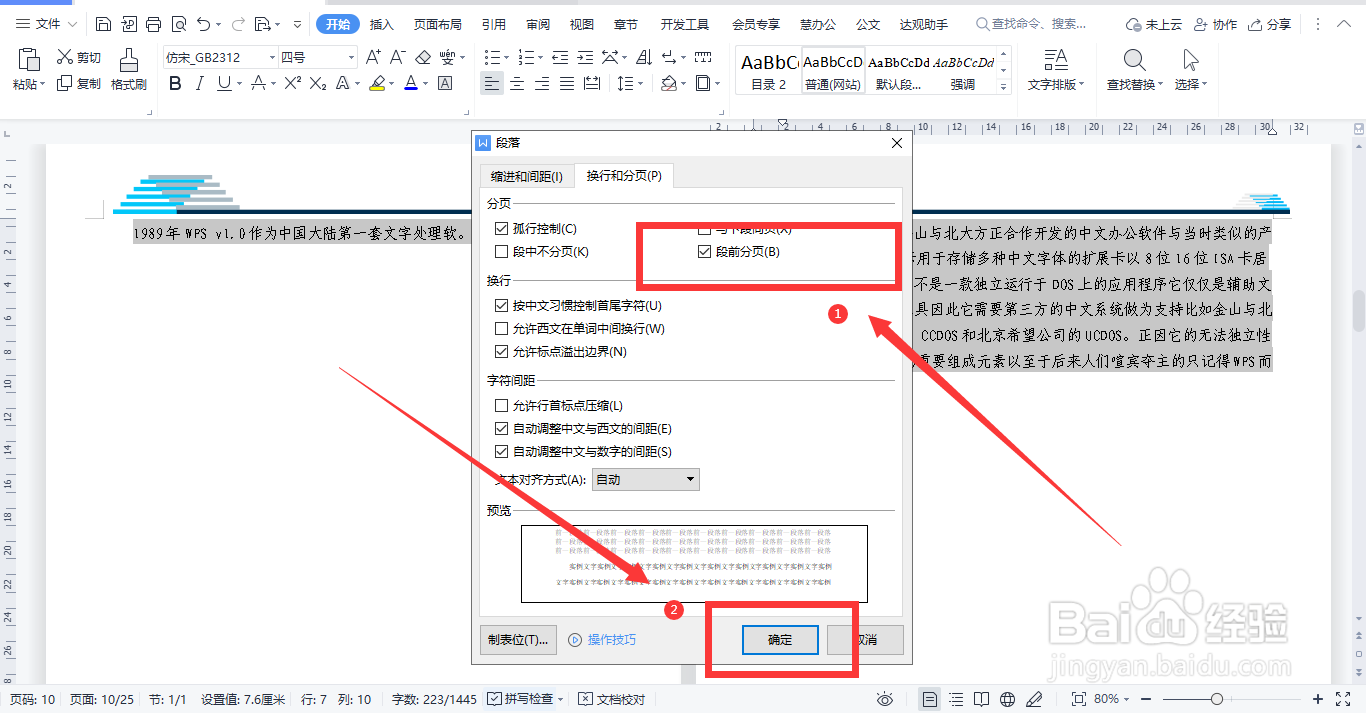Clear formatting with eraser icon
This screenshot has height=713, width=1366.
coord(423,58)
